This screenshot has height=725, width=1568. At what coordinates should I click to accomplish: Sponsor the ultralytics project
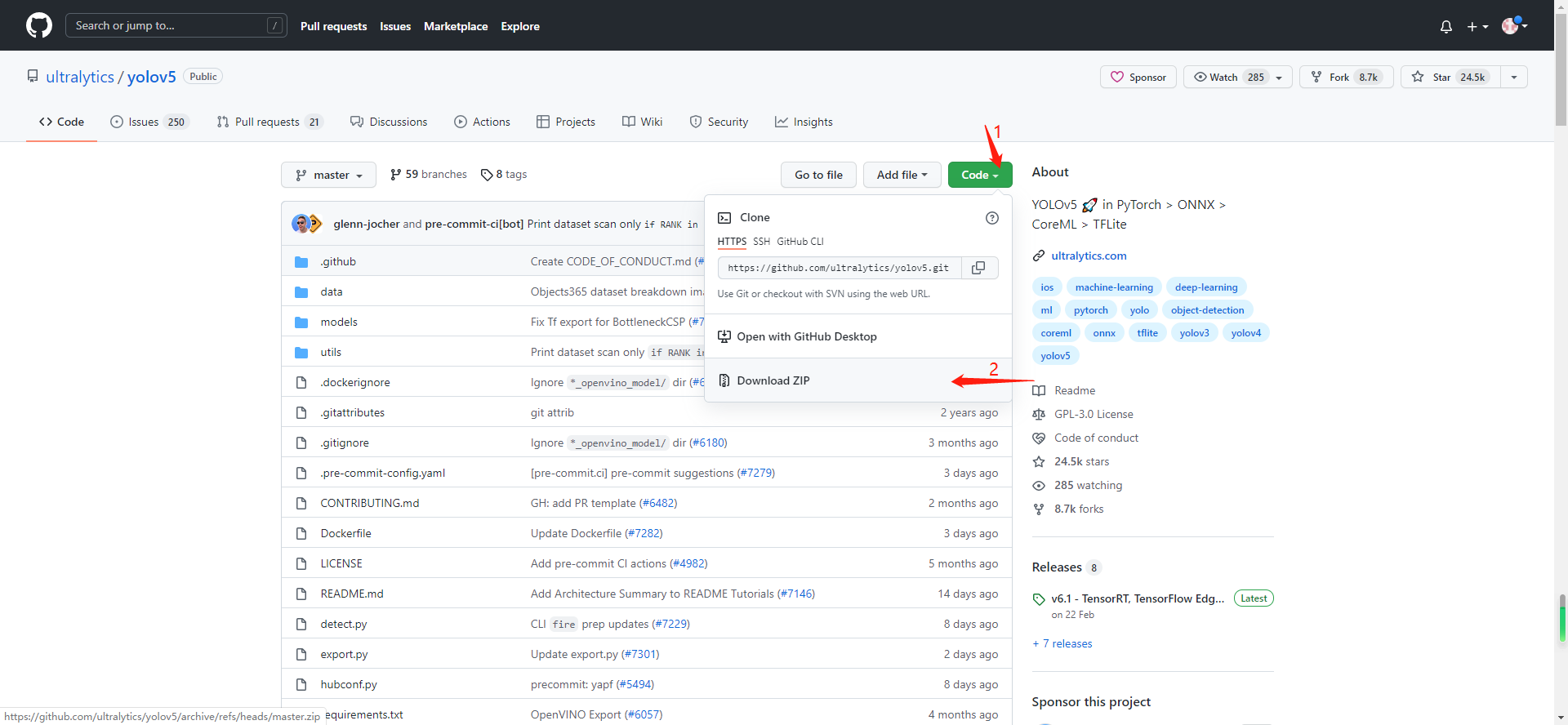click(1138, 77)
